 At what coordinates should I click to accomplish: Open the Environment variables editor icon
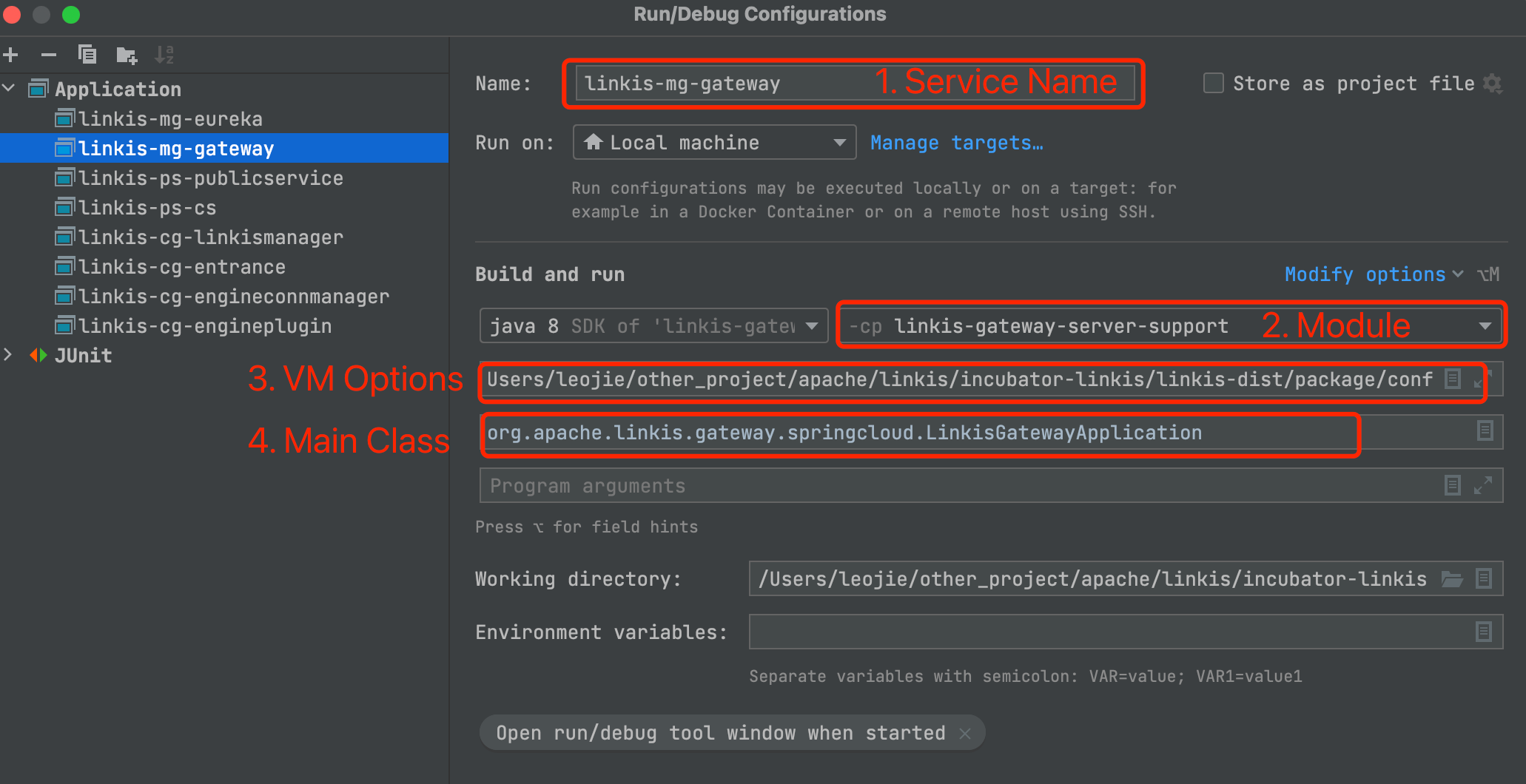click(1484, 632)
